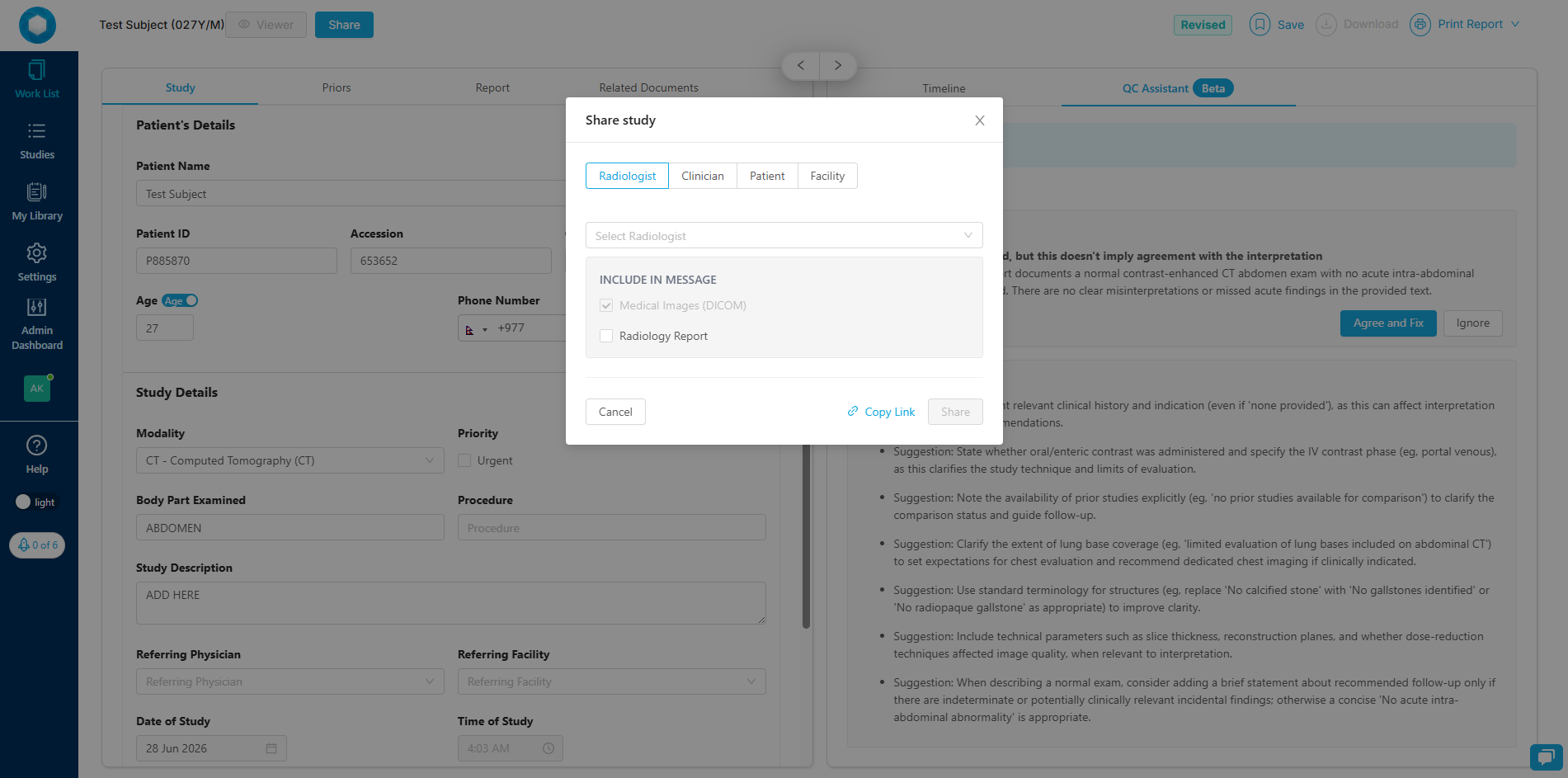
Task: Switch to the Clinician tab
Action: tap(703, 176)
